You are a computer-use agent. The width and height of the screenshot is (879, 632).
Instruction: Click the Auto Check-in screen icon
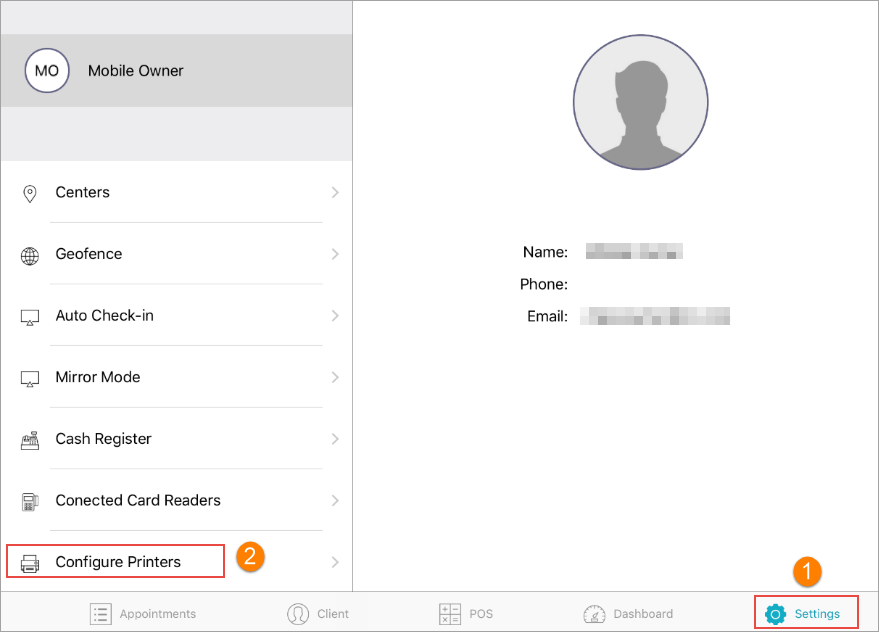[30, 317]
